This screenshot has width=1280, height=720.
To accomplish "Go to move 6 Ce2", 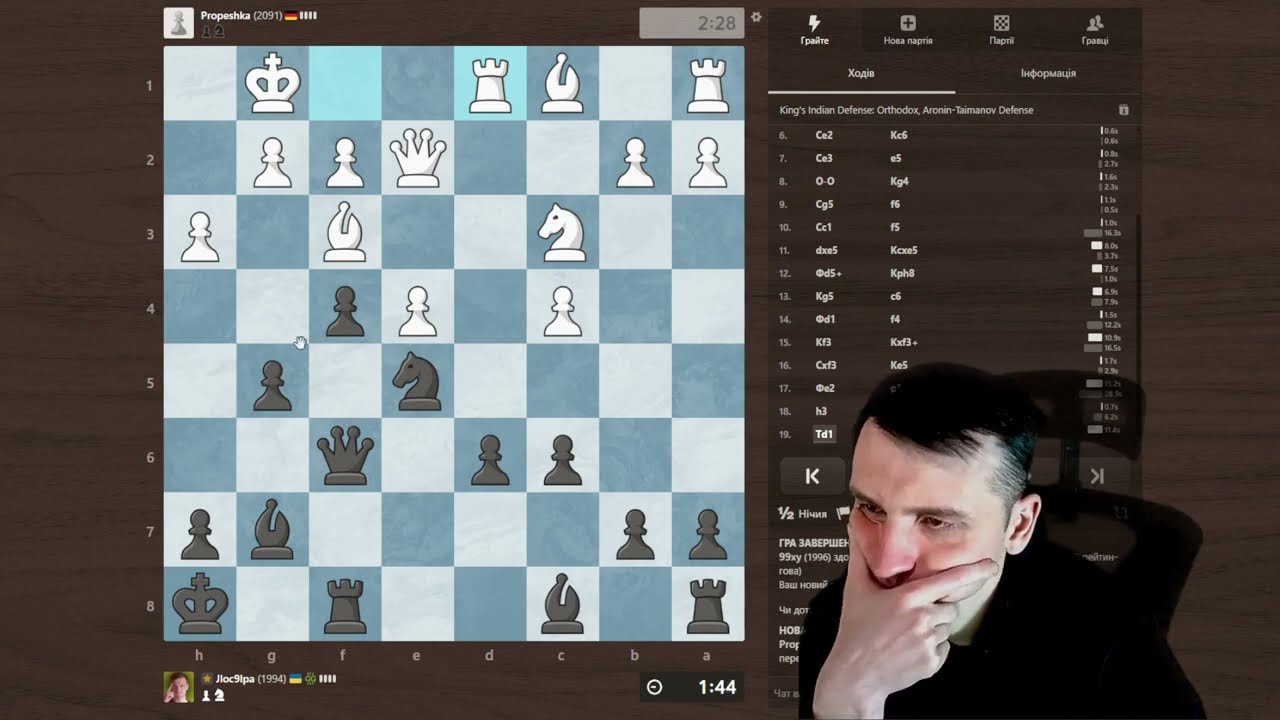I will coord(824,135).
